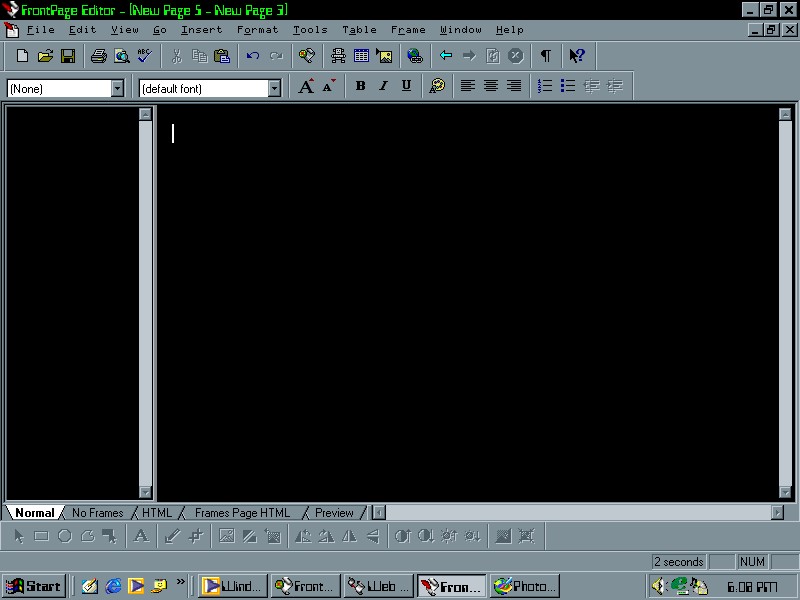This screenshot has width=800, height=600.
Task: Launch Internet Explorer from Quick Launch
Action: (x=113, y=586)
